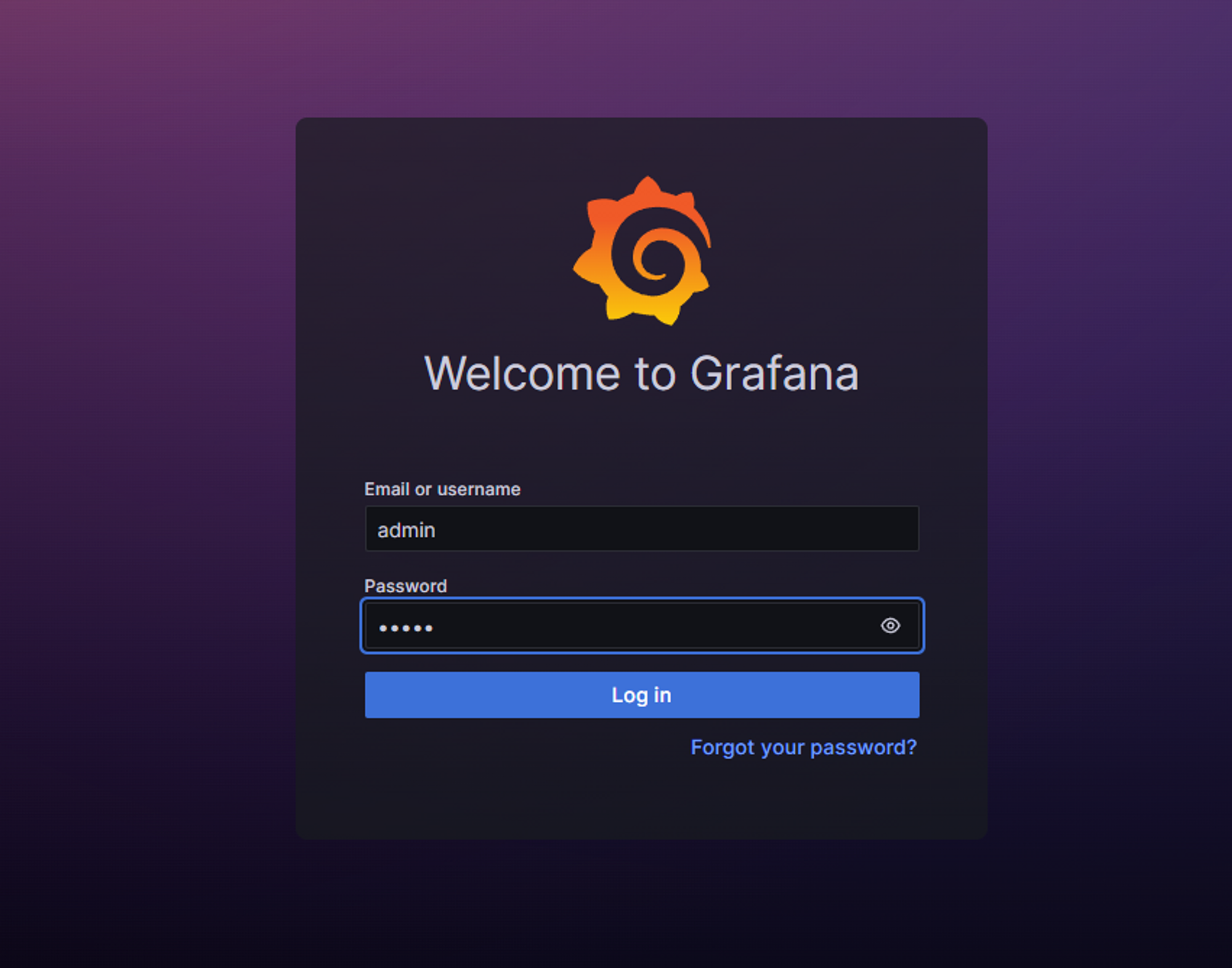
Task: Click the Grafana logo
Action: (642, 251)
